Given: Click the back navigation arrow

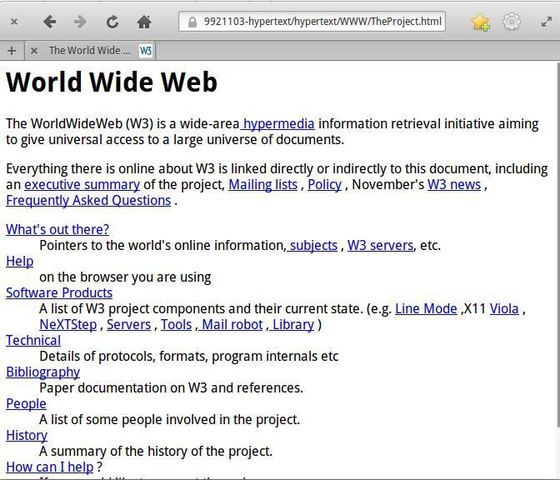Looking at the screenshot, I should pyautogui.click(x=50, y=22).
